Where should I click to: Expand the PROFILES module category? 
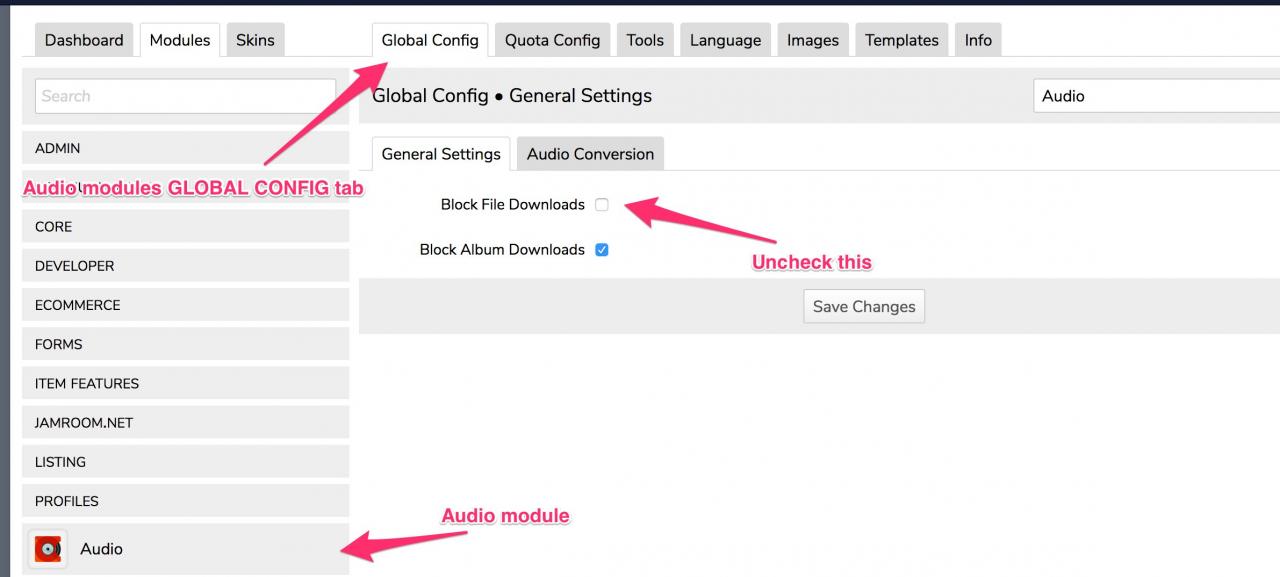[185, 501]
